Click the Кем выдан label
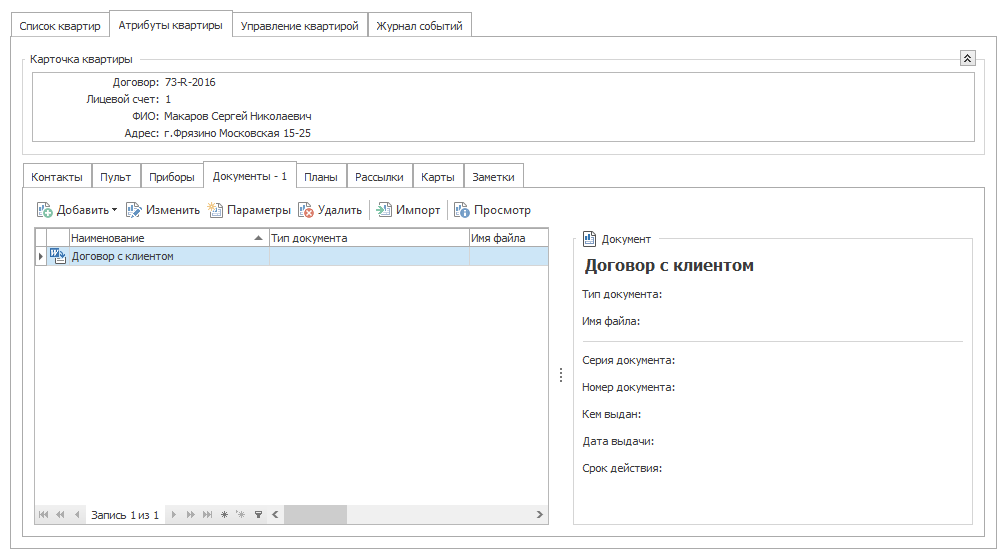This screenshot has width=1007, height=559. pyautogui.click(x=611, y=414)
